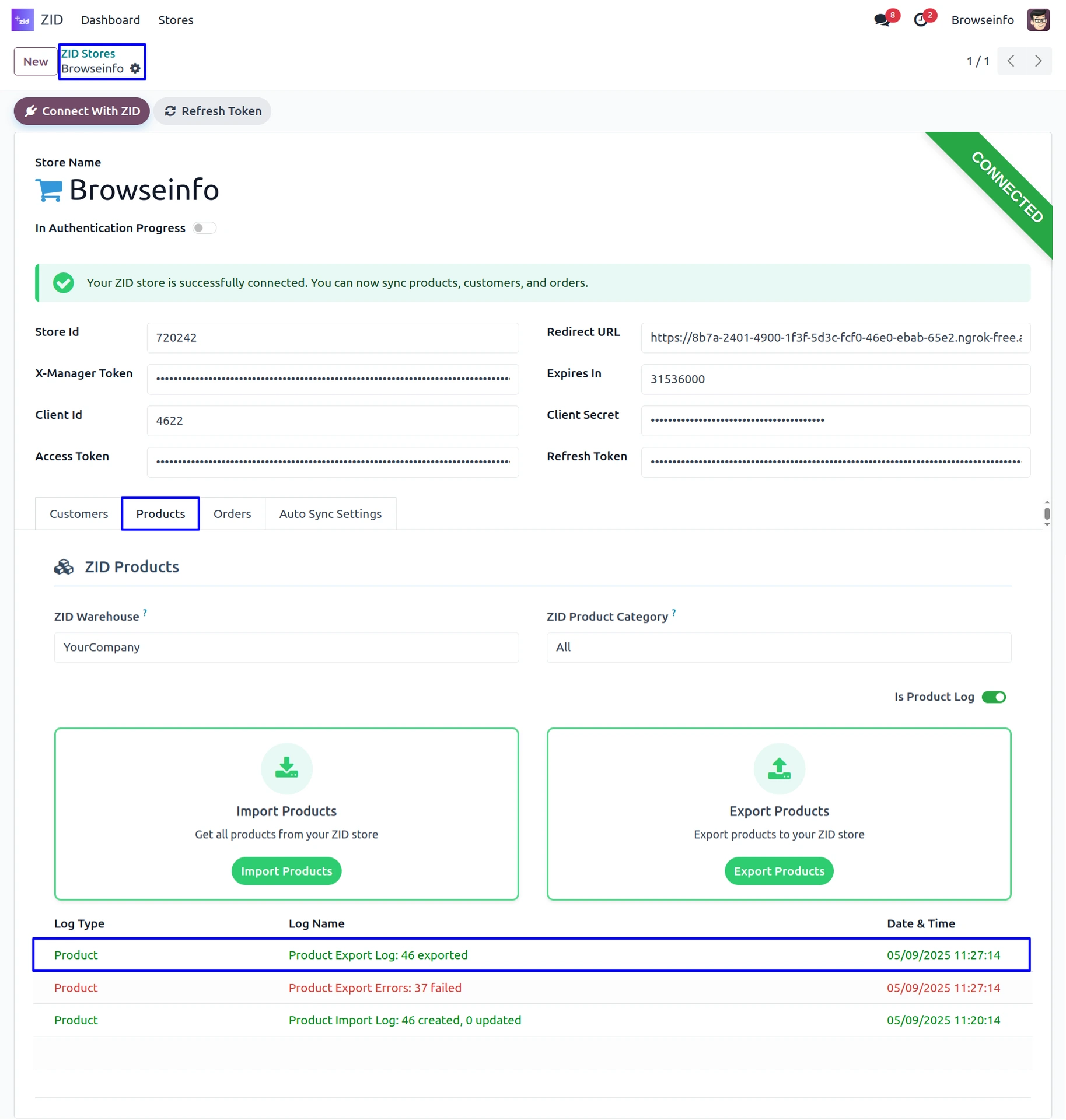This screenshot has width=1066, height=1120.
Task: Click the Client Id field
Action: pyautogui.click(x=333, y=421)
